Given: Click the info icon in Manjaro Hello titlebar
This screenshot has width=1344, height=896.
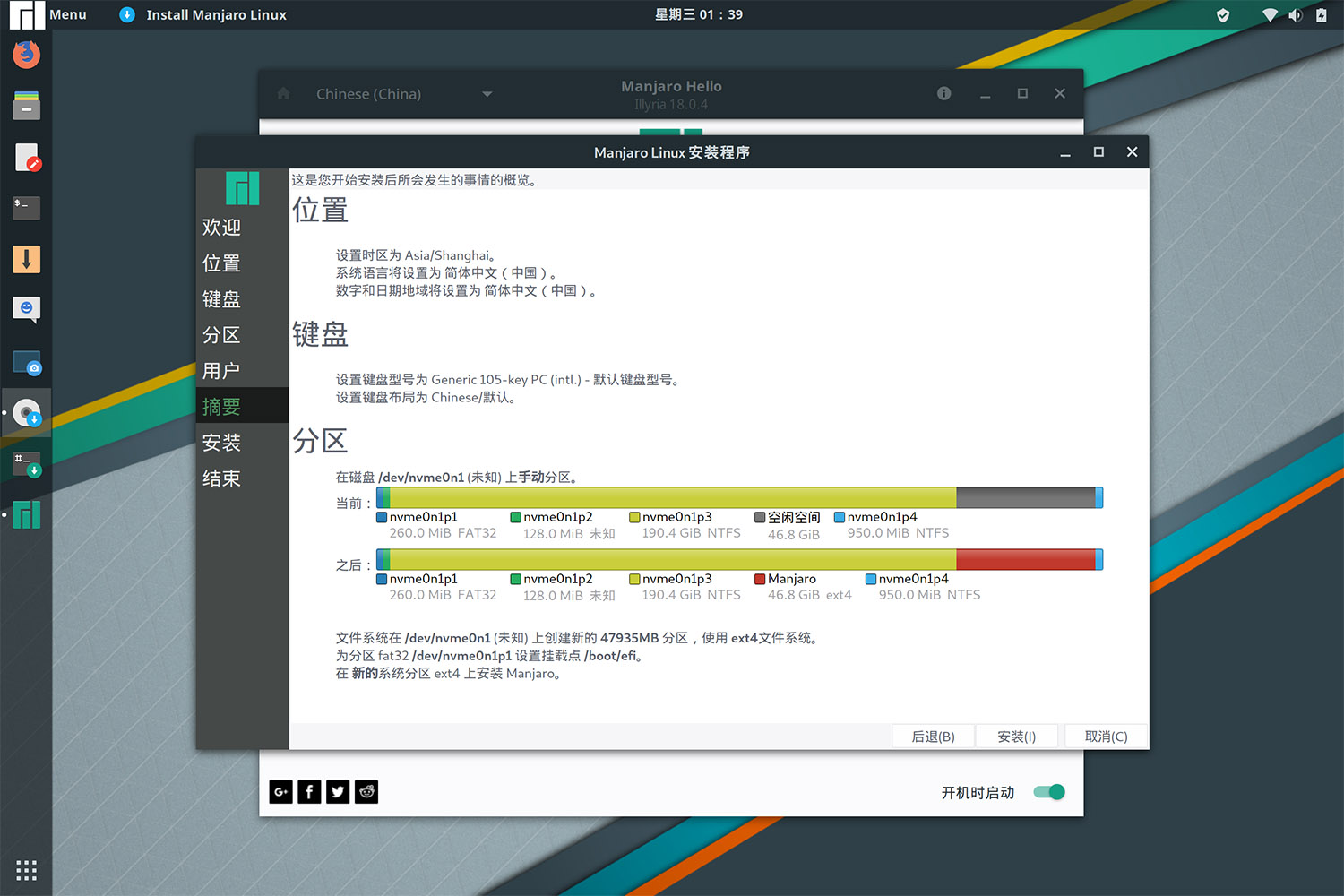Looking at the screenshot, I should pyautogui.click(x=943, y=93).
